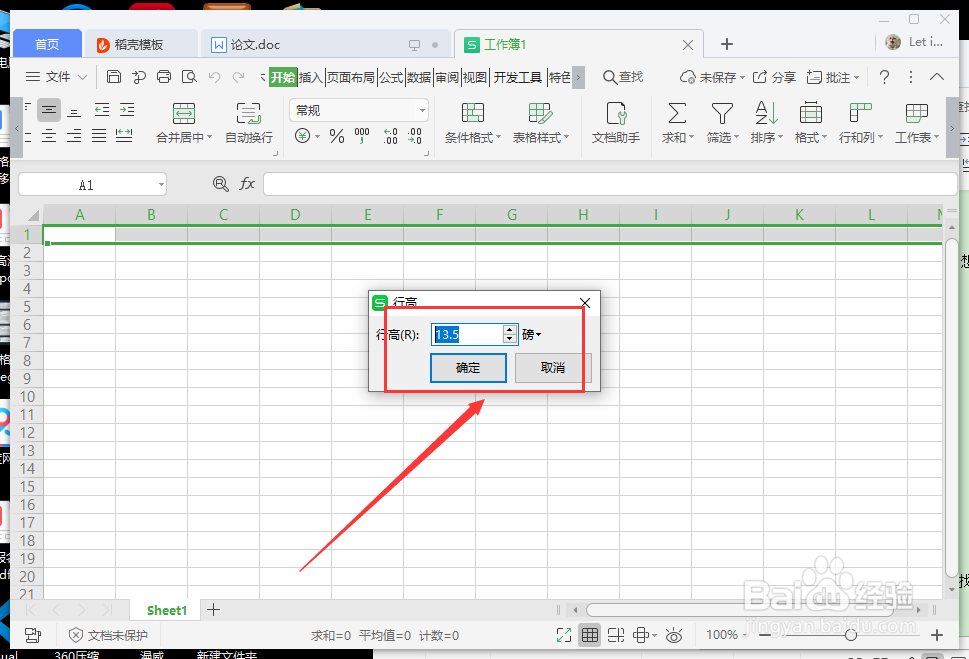Open the Page Layout (页面布局) tab
The width and height of the screenshot is (969, 659).
(350, 77)
